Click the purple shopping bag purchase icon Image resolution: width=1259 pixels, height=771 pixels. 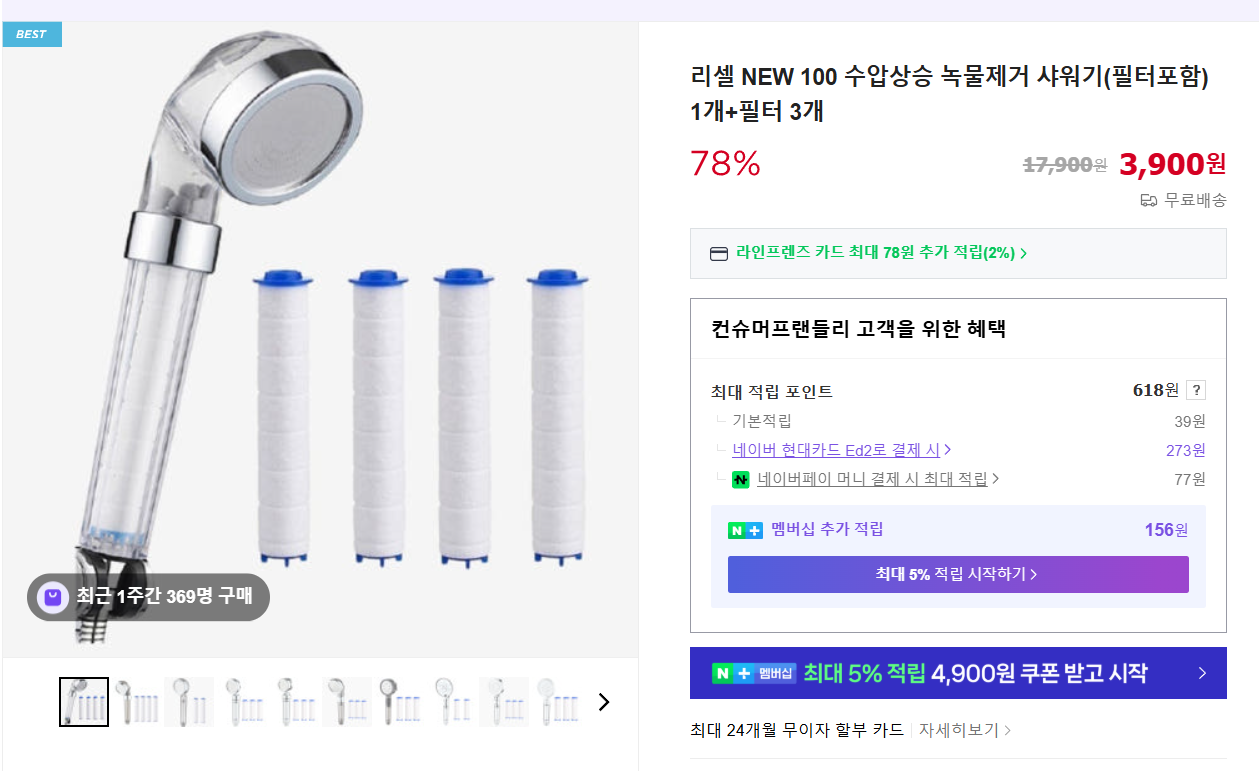(53, 597)
